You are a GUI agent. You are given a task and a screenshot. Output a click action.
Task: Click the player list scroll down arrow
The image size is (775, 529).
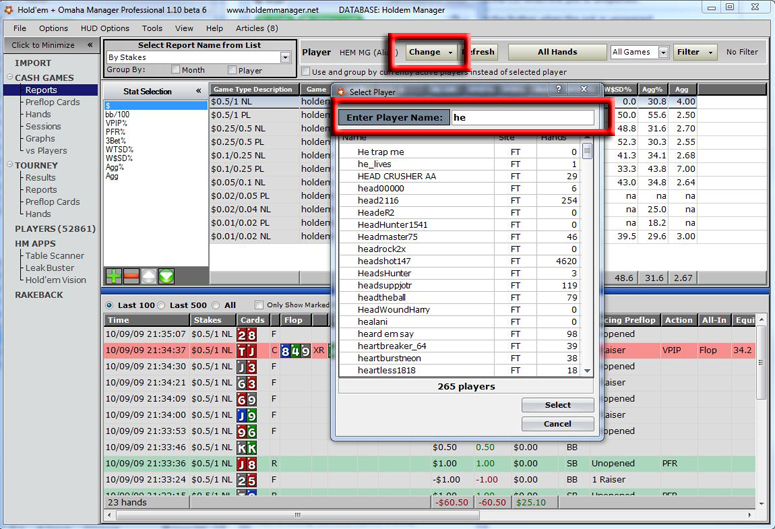[x=587, y=370]
